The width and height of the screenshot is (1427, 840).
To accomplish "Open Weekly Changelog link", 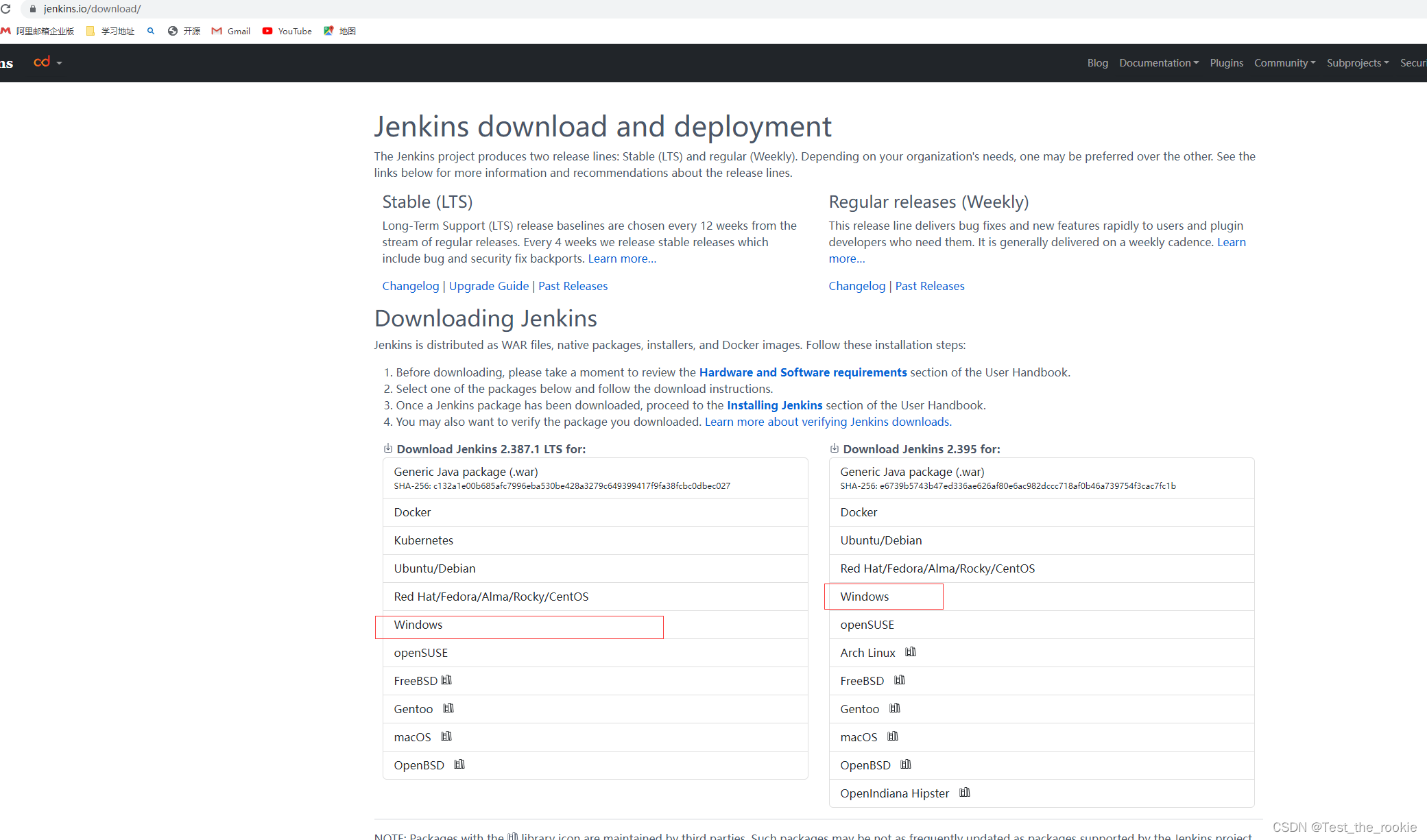I will [x=857, y=286].
